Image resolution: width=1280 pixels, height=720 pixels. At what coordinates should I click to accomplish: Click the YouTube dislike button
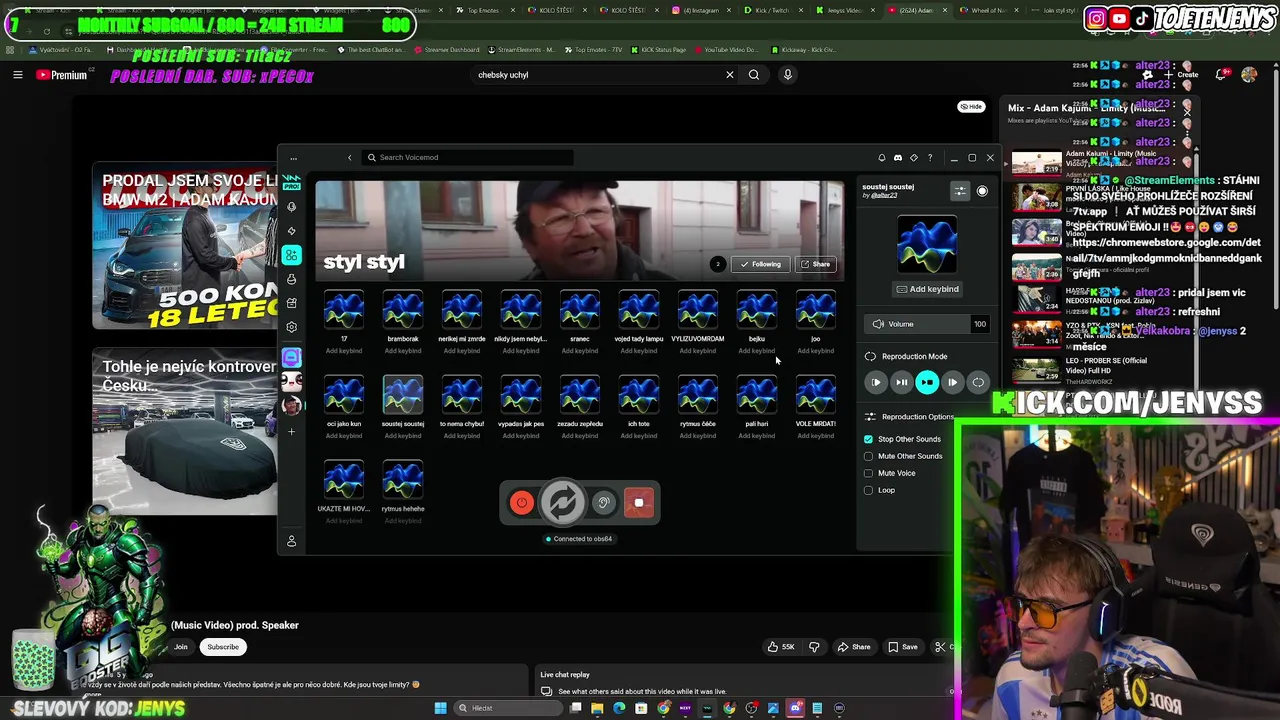click(x=814, y=647)
